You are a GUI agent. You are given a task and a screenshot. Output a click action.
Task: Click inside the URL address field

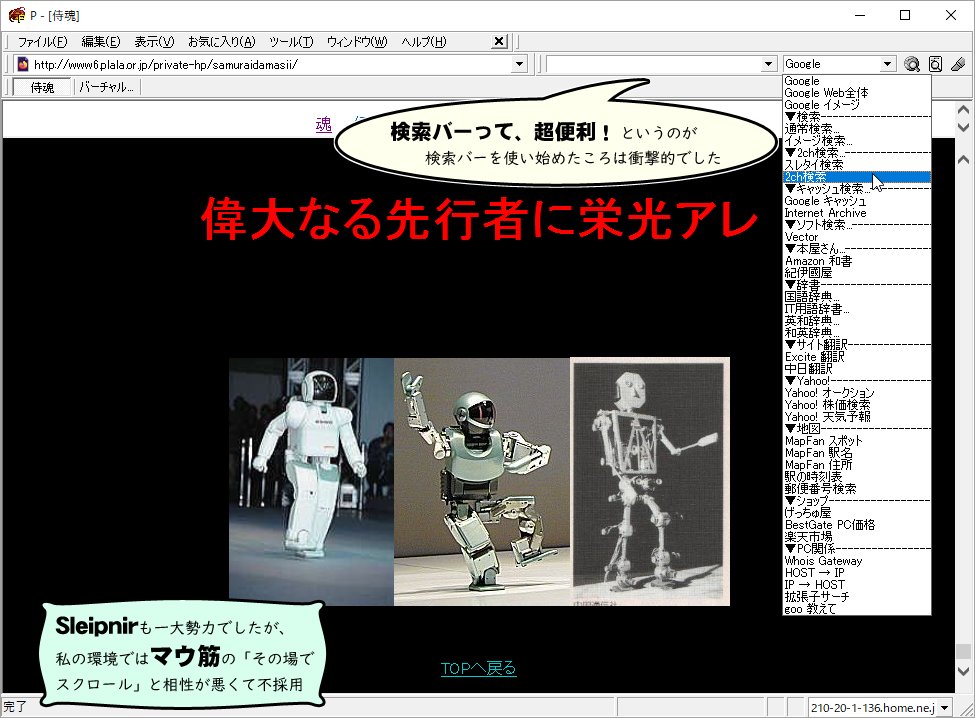click(272, 64)
